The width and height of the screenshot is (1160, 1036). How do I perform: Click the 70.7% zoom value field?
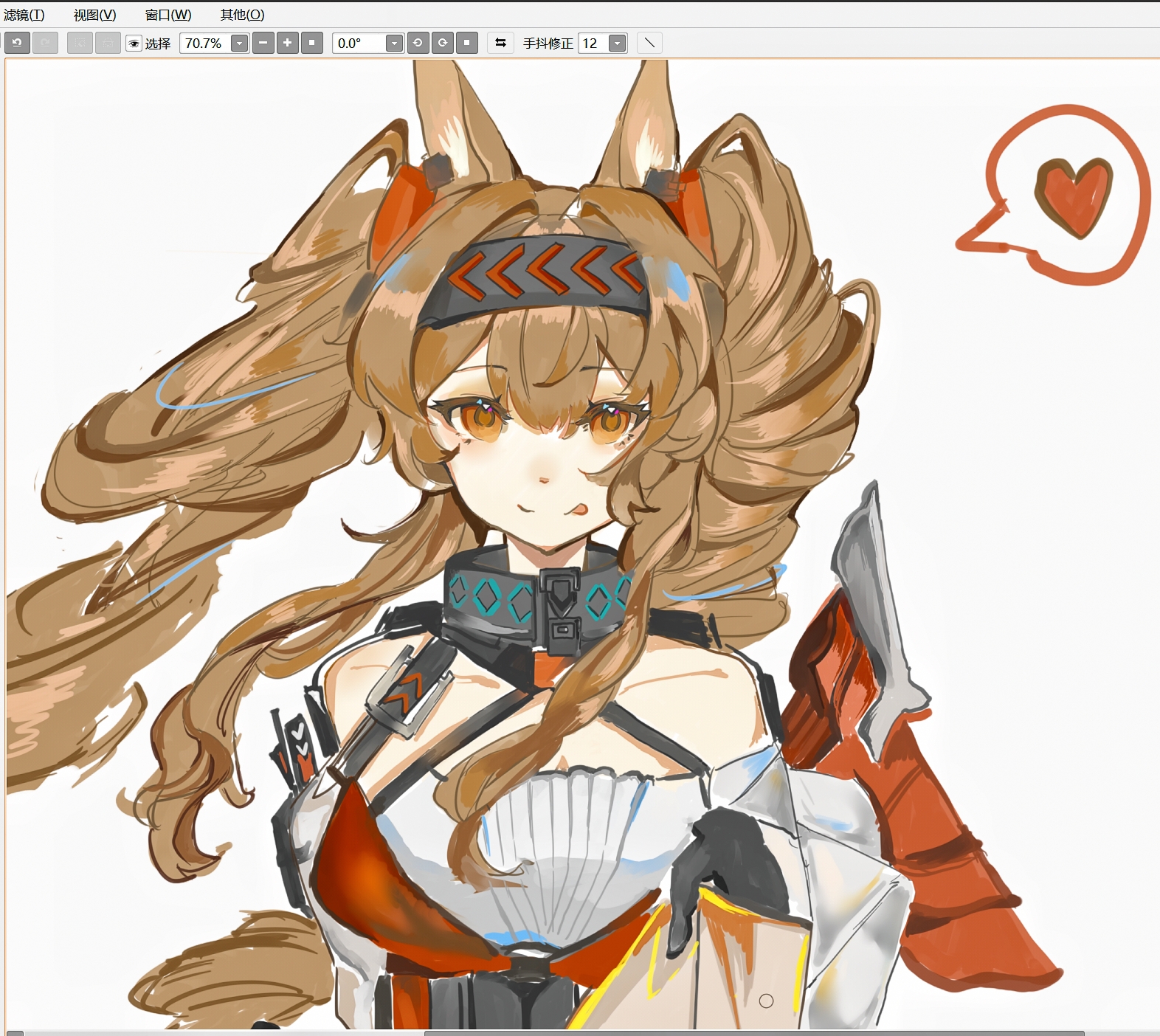pos(205,44)
